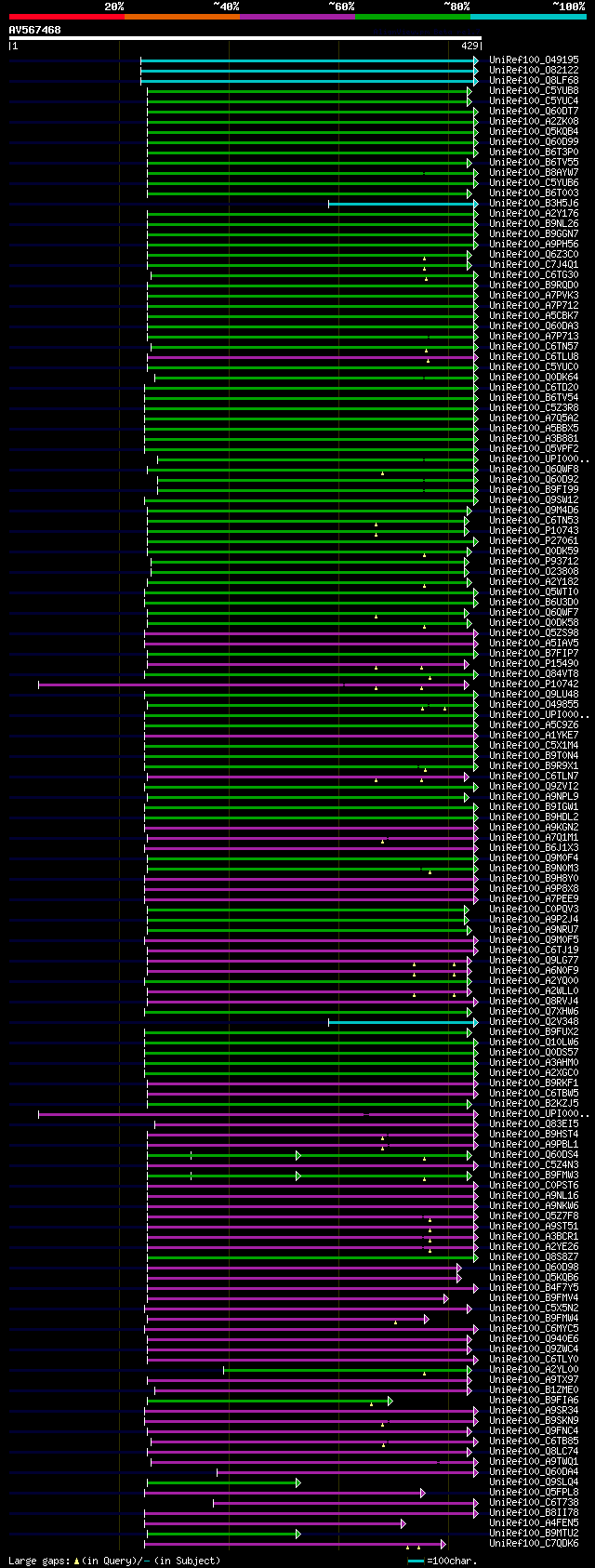Click label UniRef100_A3B881
The width and height of the screenshot is (595, 1568).
534,438
